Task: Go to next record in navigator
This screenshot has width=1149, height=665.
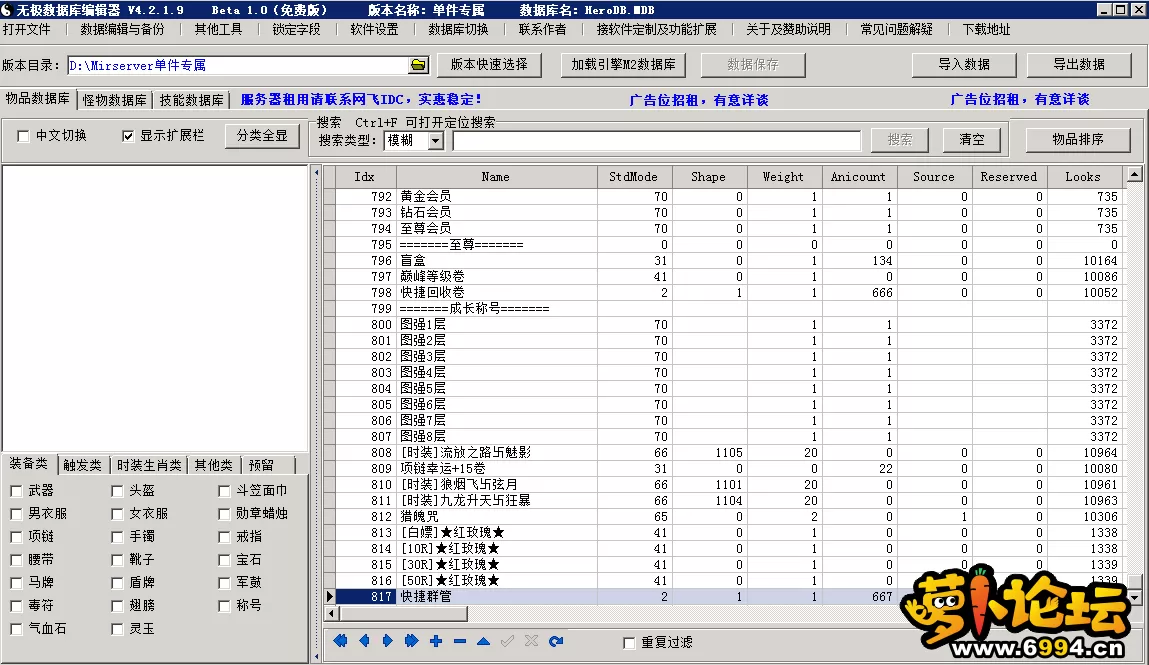Action: [388, 641]
